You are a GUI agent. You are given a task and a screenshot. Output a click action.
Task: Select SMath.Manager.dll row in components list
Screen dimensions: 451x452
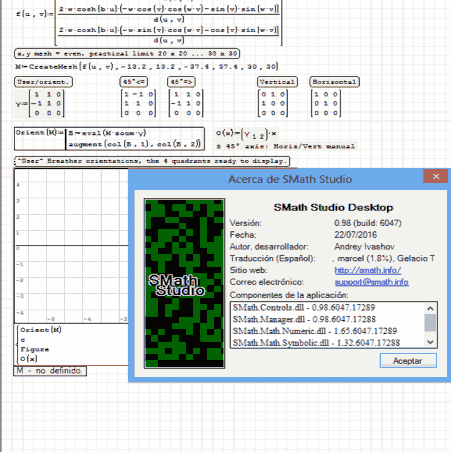point(304,319)
